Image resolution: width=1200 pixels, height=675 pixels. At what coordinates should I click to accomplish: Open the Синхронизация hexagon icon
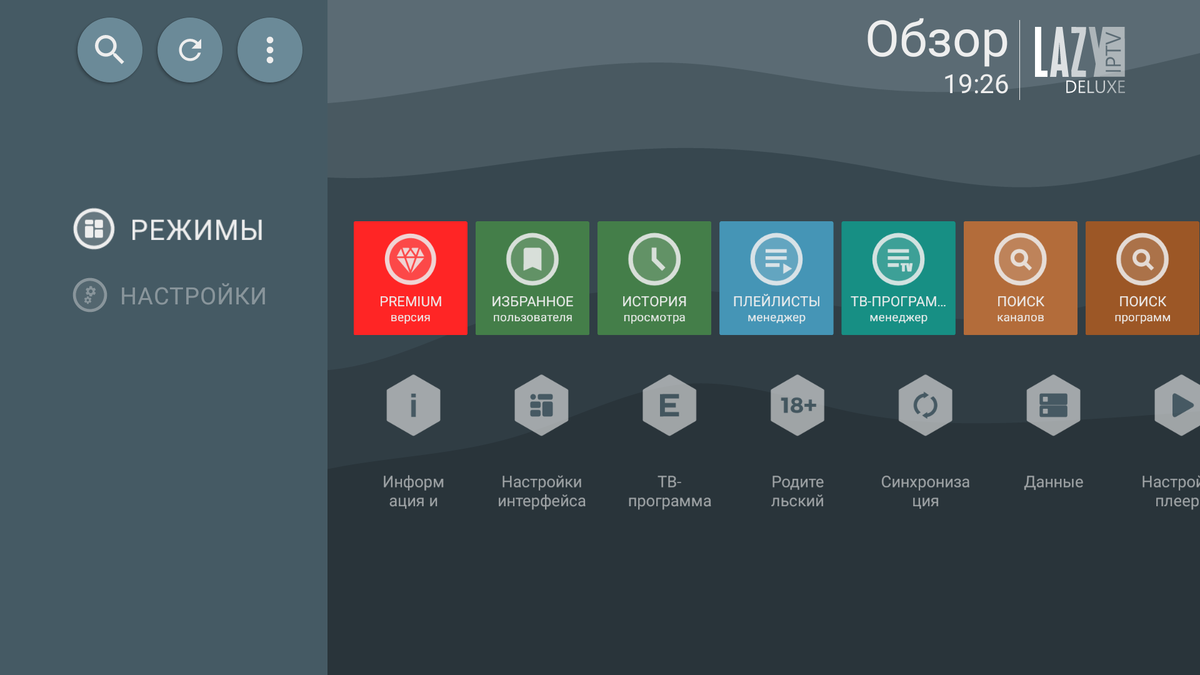point(925,406)
